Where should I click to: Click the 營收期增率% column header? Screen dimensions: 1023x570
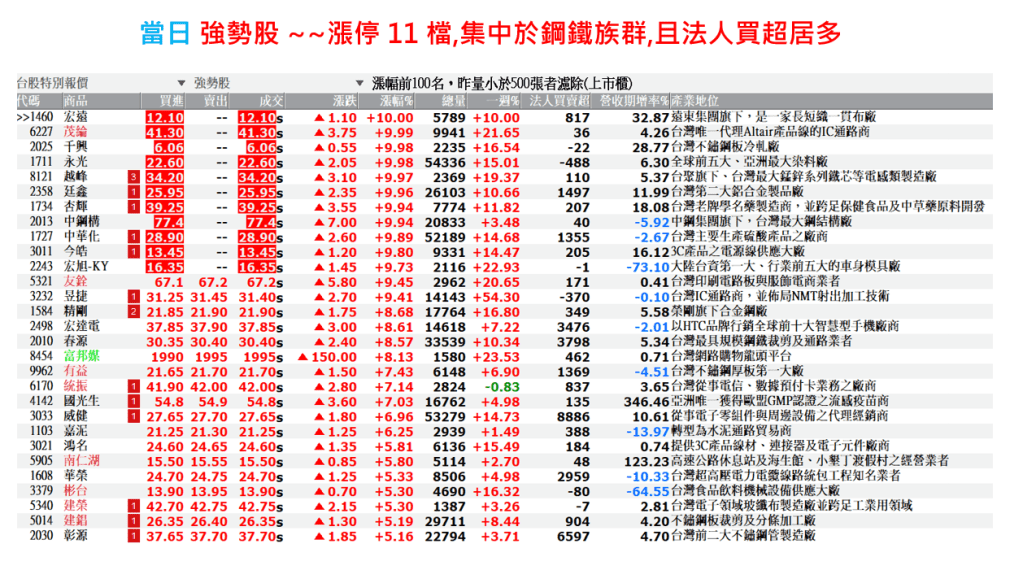pyautogui.click(x=632, y=101)
